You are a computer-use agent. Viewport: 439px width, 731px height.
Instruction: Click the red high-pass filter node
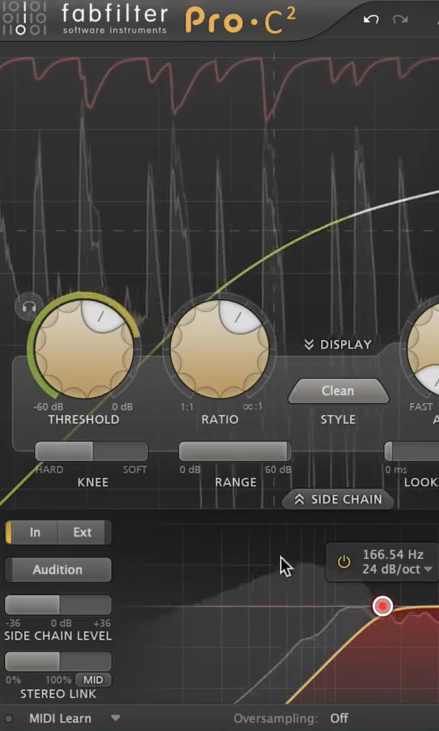[383, 606]
